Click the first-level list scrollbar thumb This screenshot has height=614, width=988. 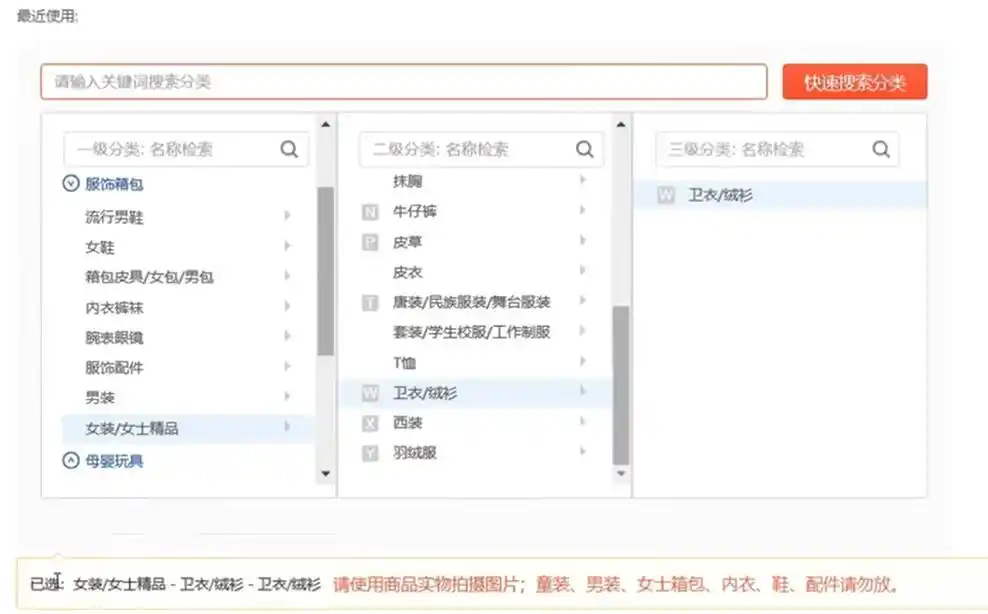325,270
